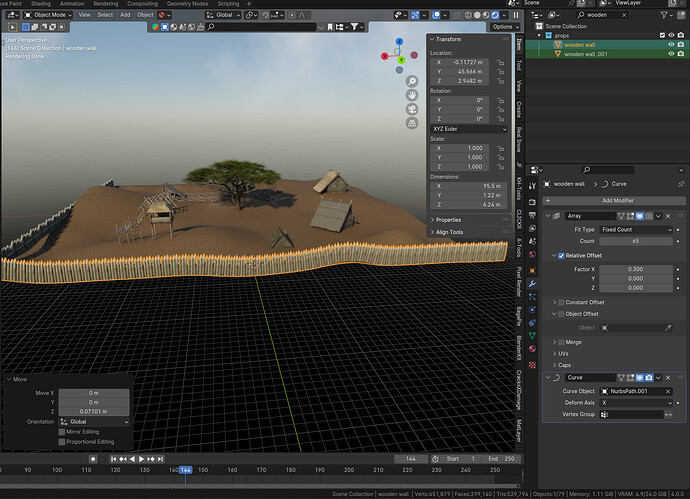
Task: Open the View Layer properties tab icon
Action: coord(532,228)
